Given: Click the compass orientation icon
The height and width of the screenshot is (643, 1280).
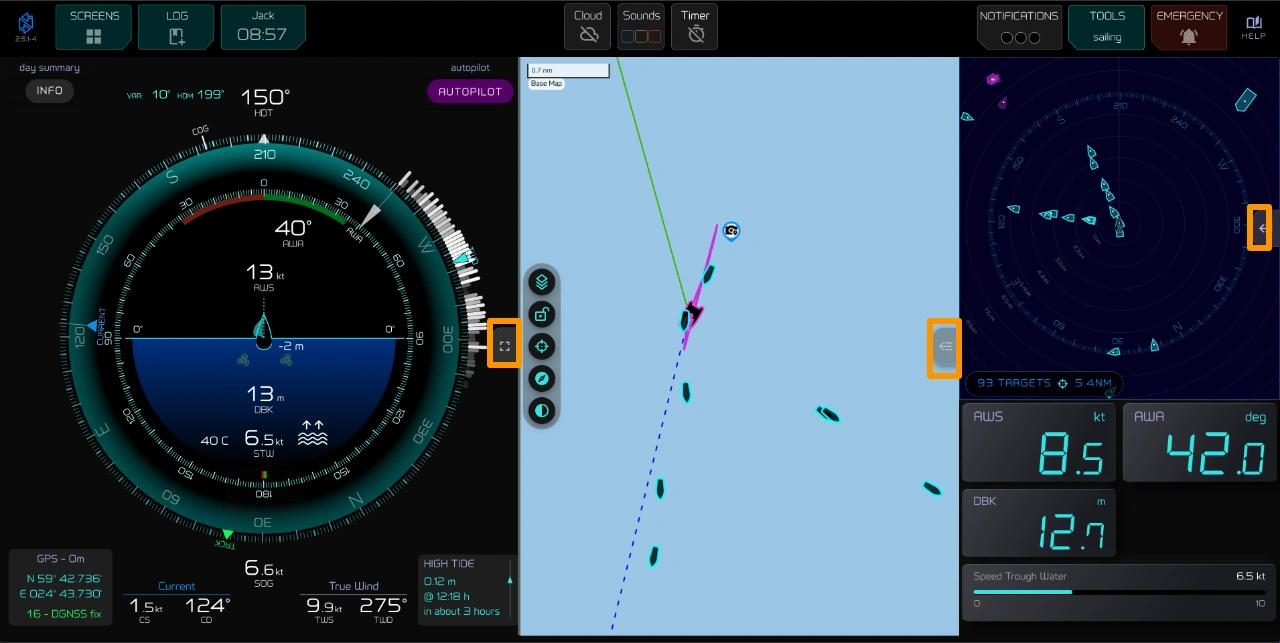Looking at the screenshot, I should tap(542, 379).
